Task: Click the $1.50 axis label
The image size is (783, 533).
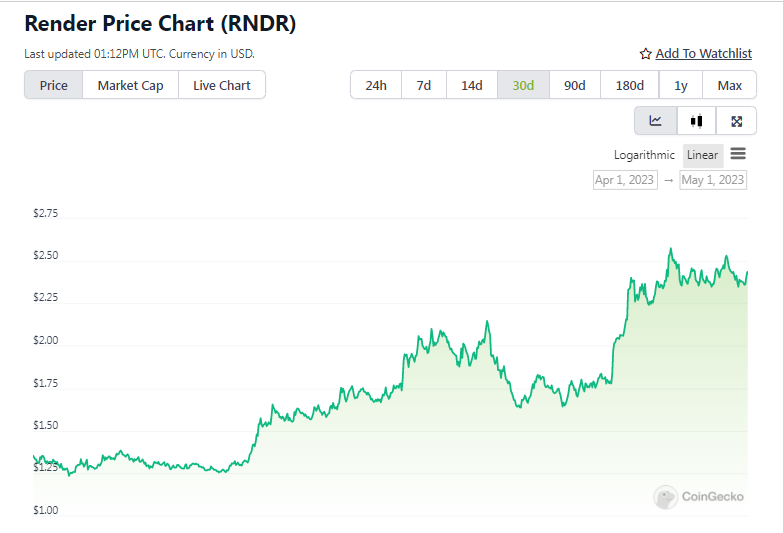Action: click(x=45, y=425)
